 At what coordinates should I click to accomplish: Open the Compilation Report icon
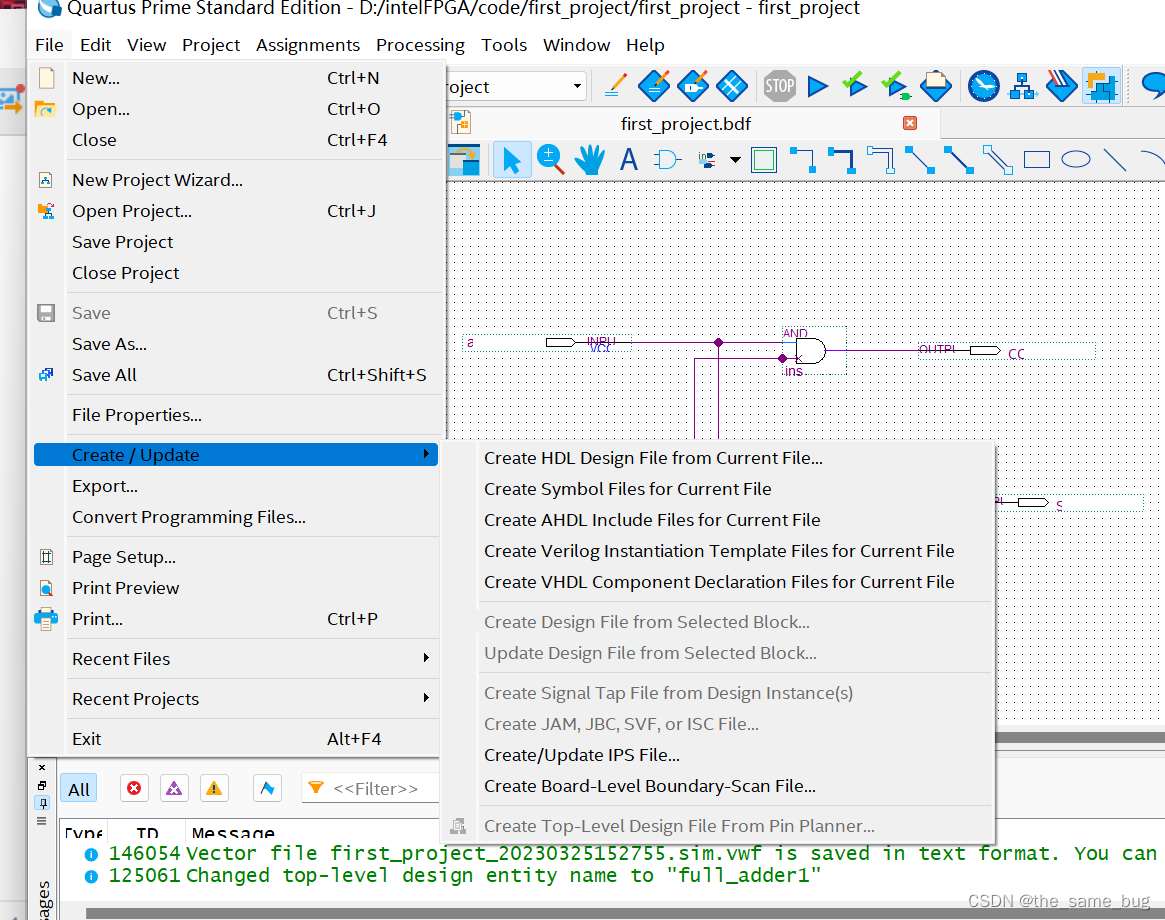935,86
